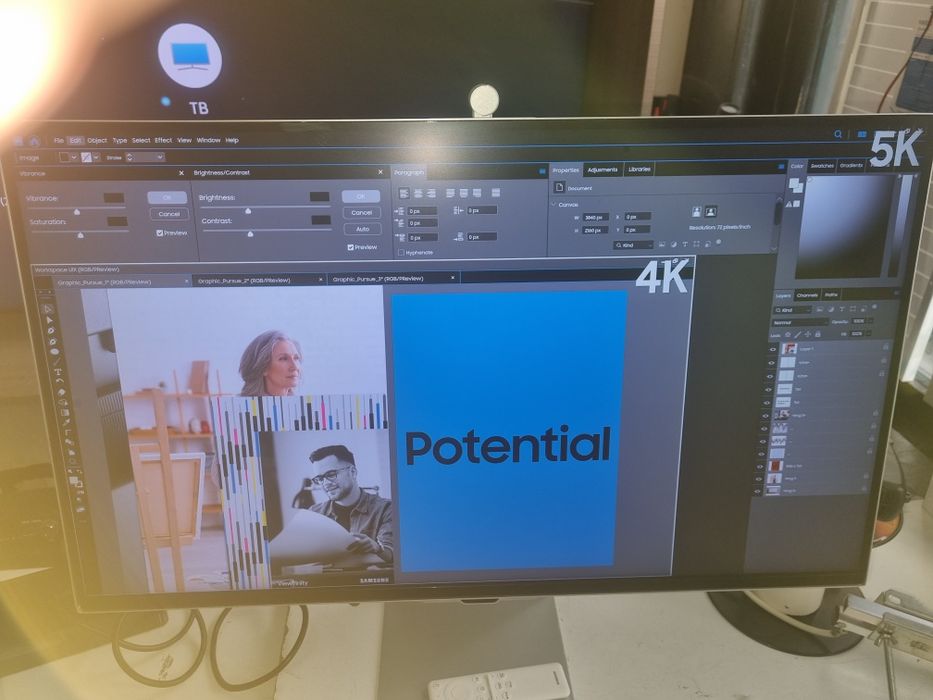Click OK in the Vibrance dialog
Image resolution: width=933 pixels, height=700 pixels.
click(x=167, y=198)
